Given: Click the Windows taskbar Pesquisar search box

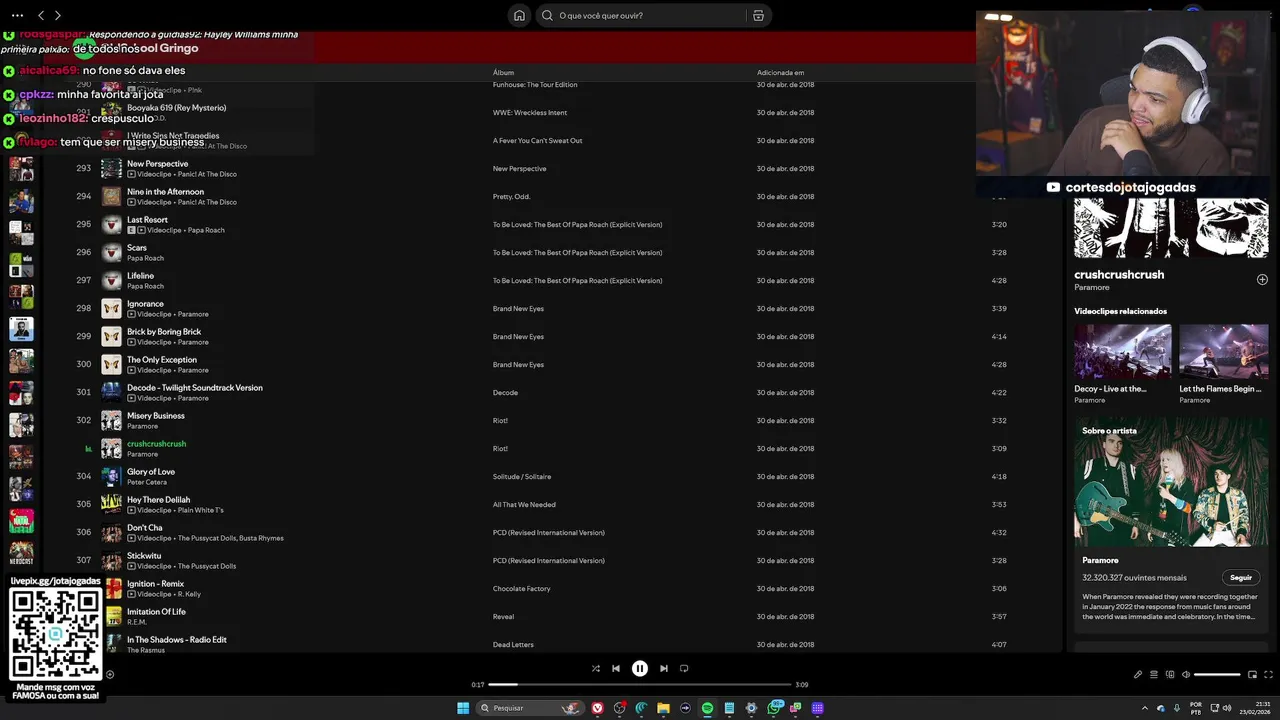Looking at the screenshot, I should tap(531, 708).
